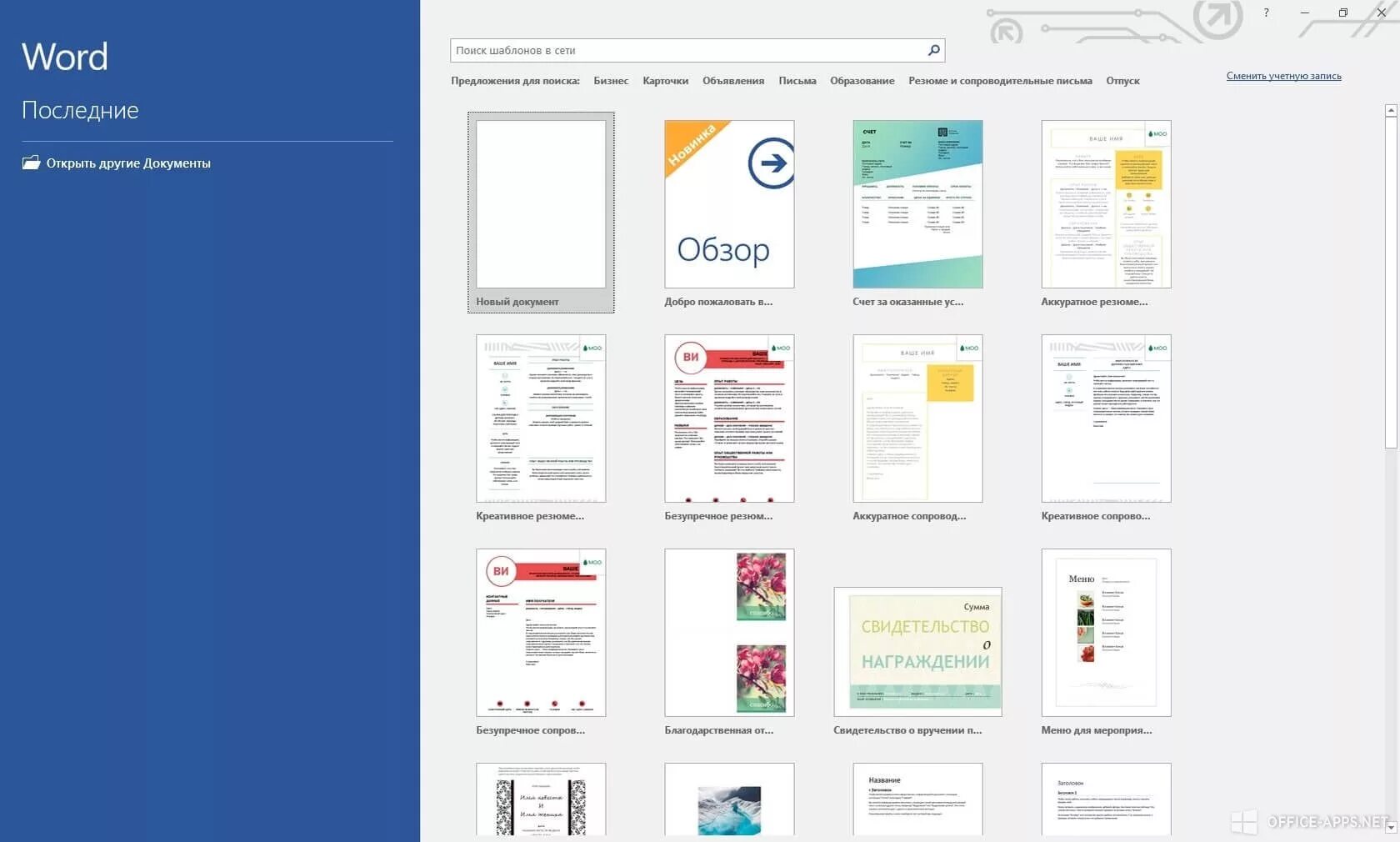Click the Предложения для поиска label

(515, 81)
